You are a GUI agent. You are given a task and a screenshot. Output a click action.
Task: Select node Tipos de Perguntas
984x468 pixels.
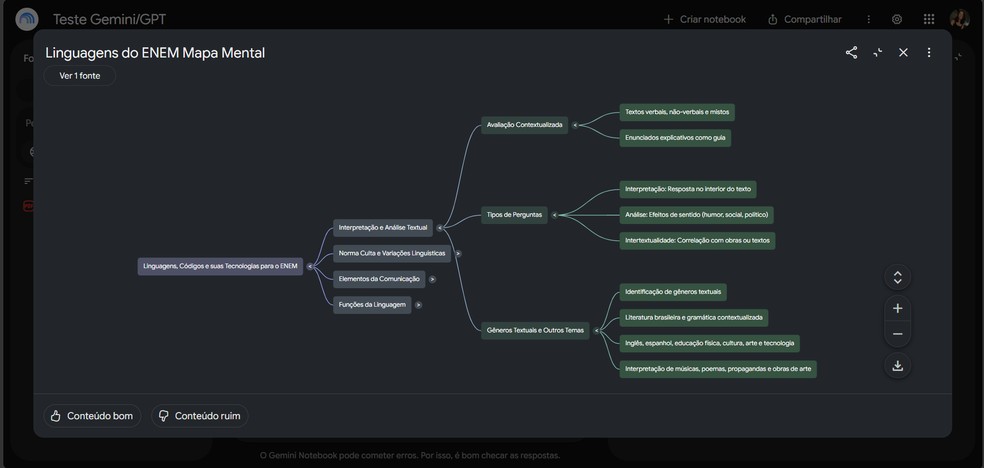coord(514,215)
